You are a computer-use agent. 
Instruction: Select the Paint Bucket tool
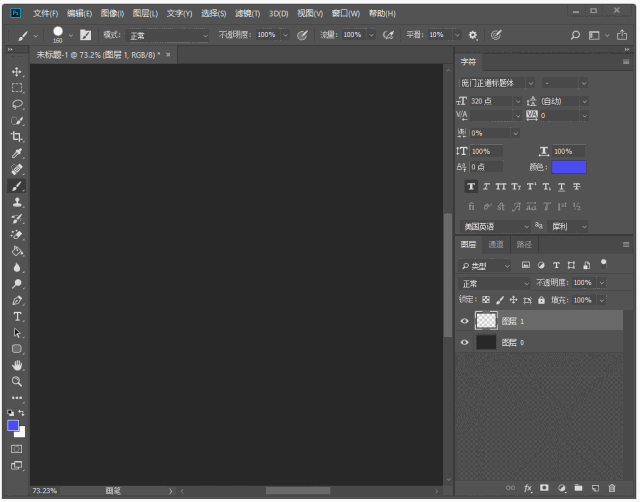tap(17, 251)
